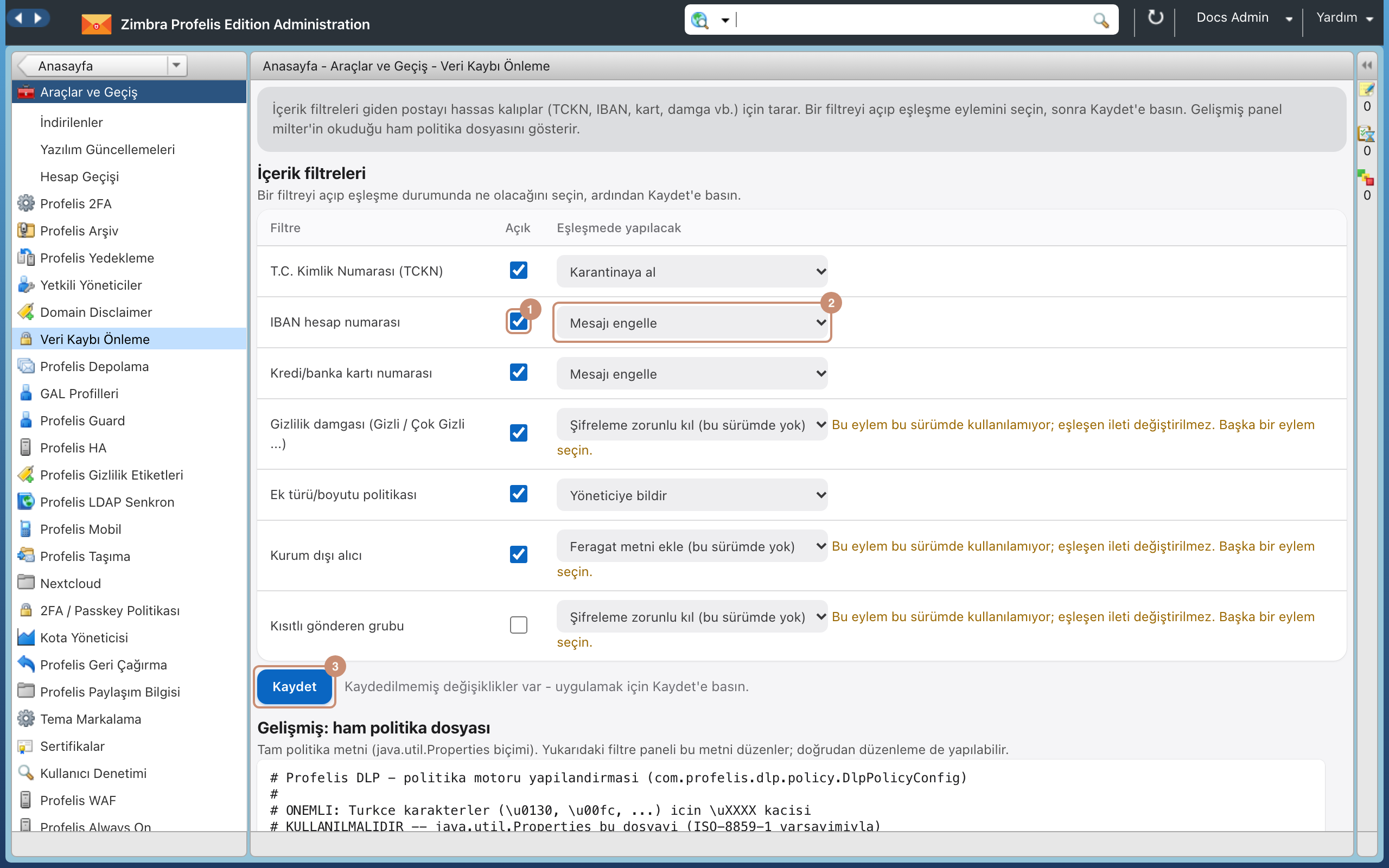This screenshot has height=868, width=1389.
Task: Click the search magnifier icon in the search bar
Action: coord(1100,21)
